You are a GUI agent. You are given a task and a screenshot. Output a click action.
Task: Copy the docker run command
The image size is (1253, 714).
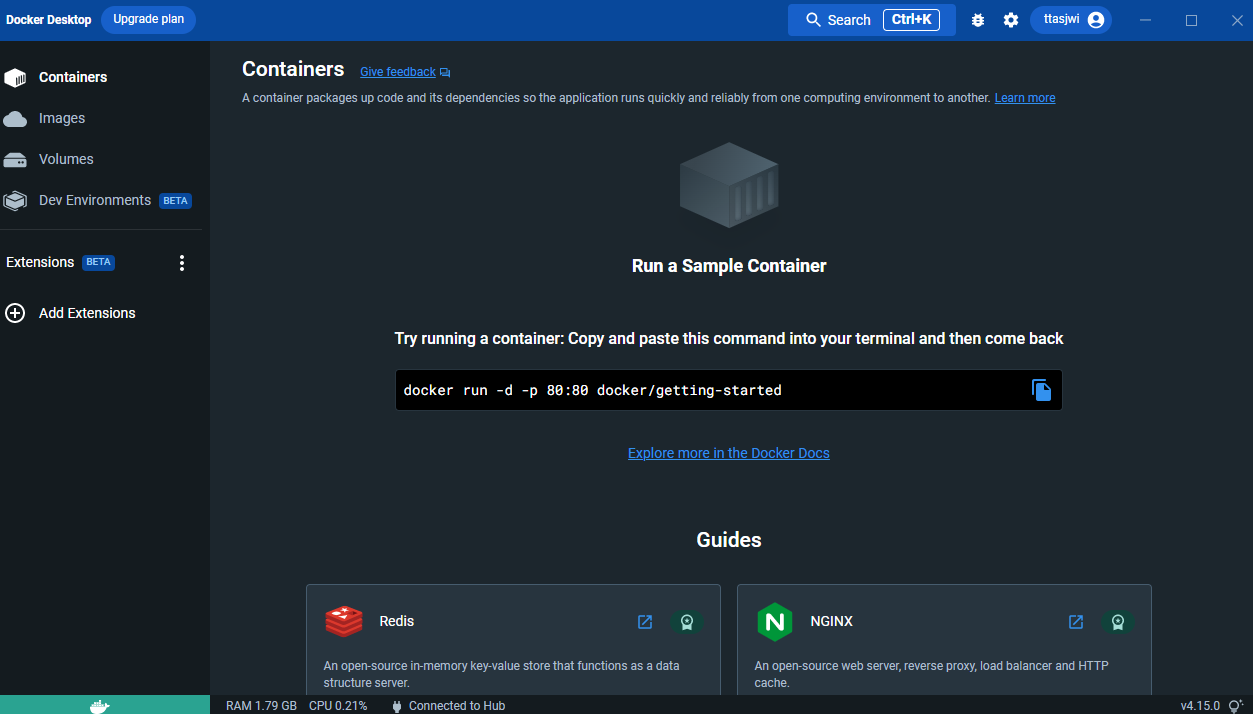tap(1041, 390)
